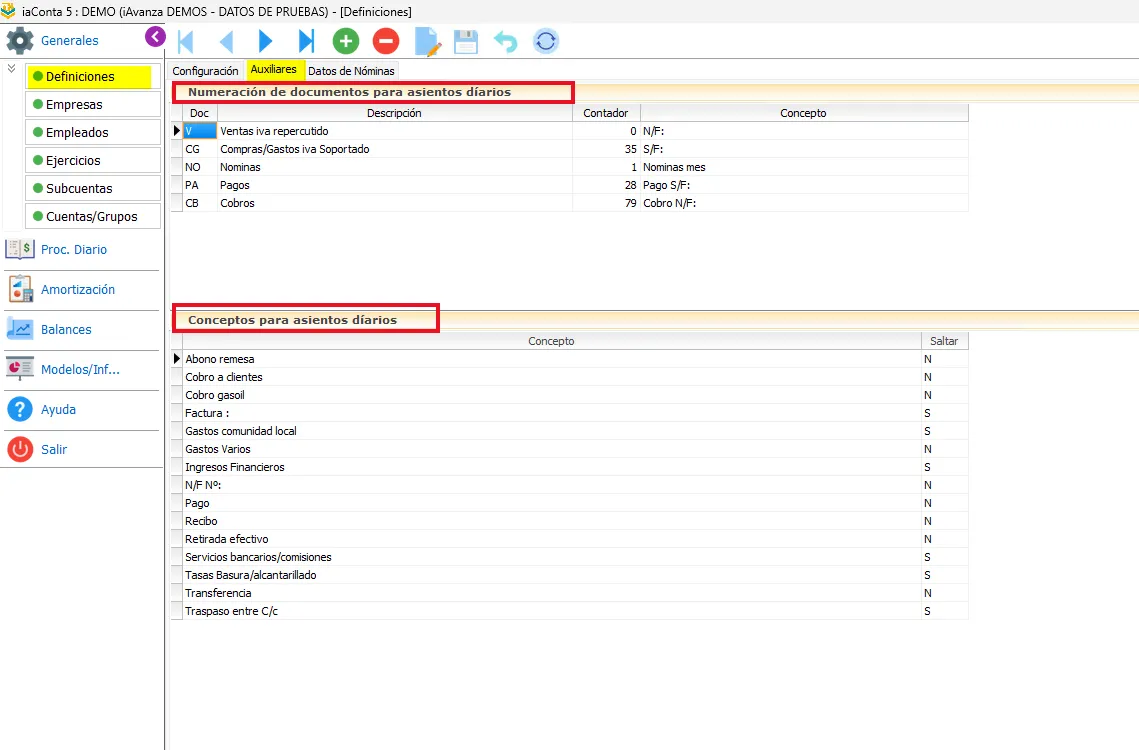This screenshot has height=750, width=1139.
Task: Collapse Generales submenu double chevron
Action: coord(12,68)
